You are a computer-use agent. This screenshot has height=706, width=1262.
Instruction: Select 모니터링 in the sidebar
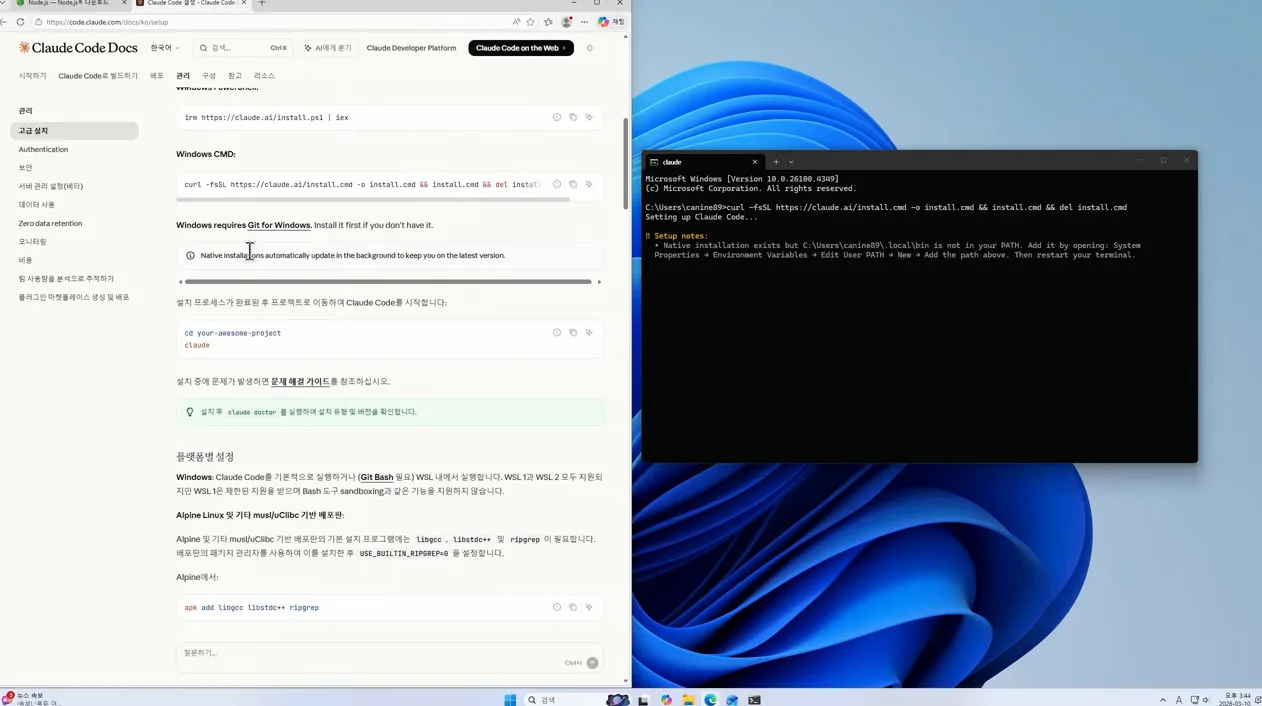32,241
